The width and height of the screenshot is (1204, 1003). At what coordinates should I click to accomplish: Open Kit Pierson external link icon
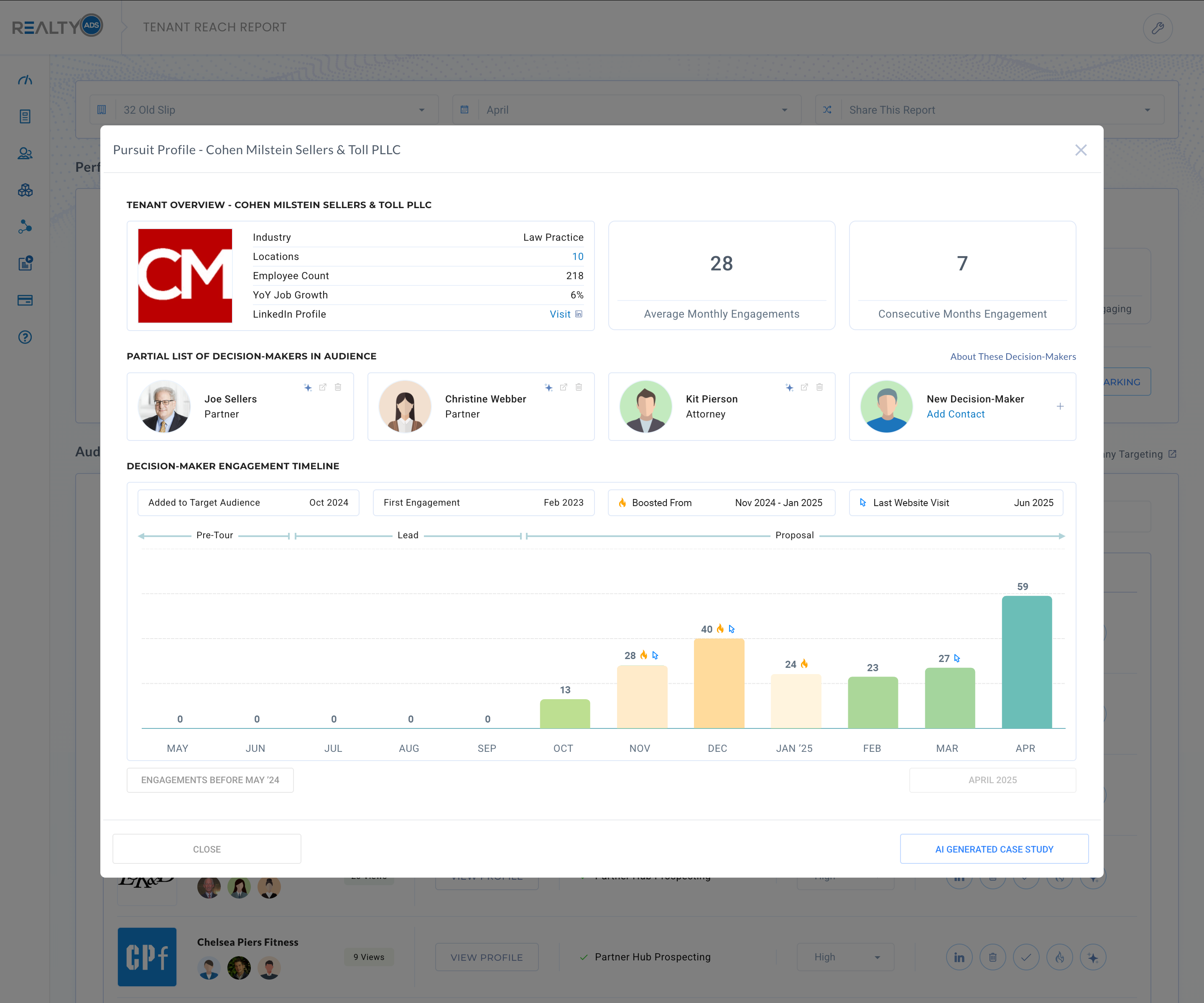[x=804, y=387]
